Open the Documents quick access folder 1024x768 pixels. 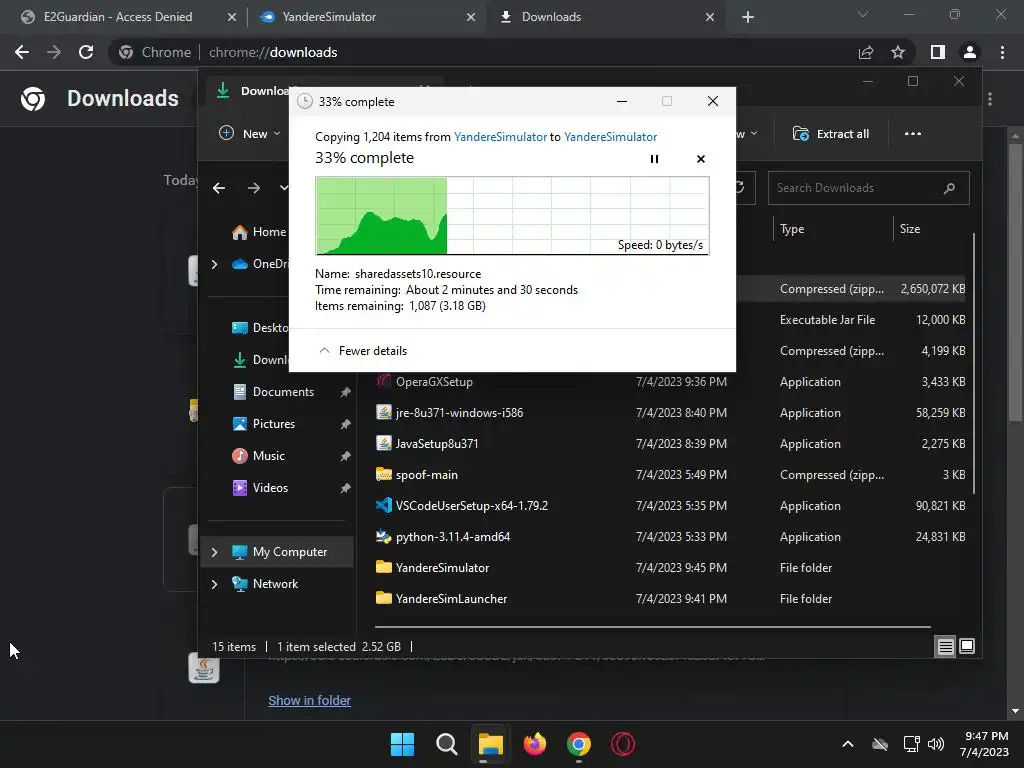point(274,392)
